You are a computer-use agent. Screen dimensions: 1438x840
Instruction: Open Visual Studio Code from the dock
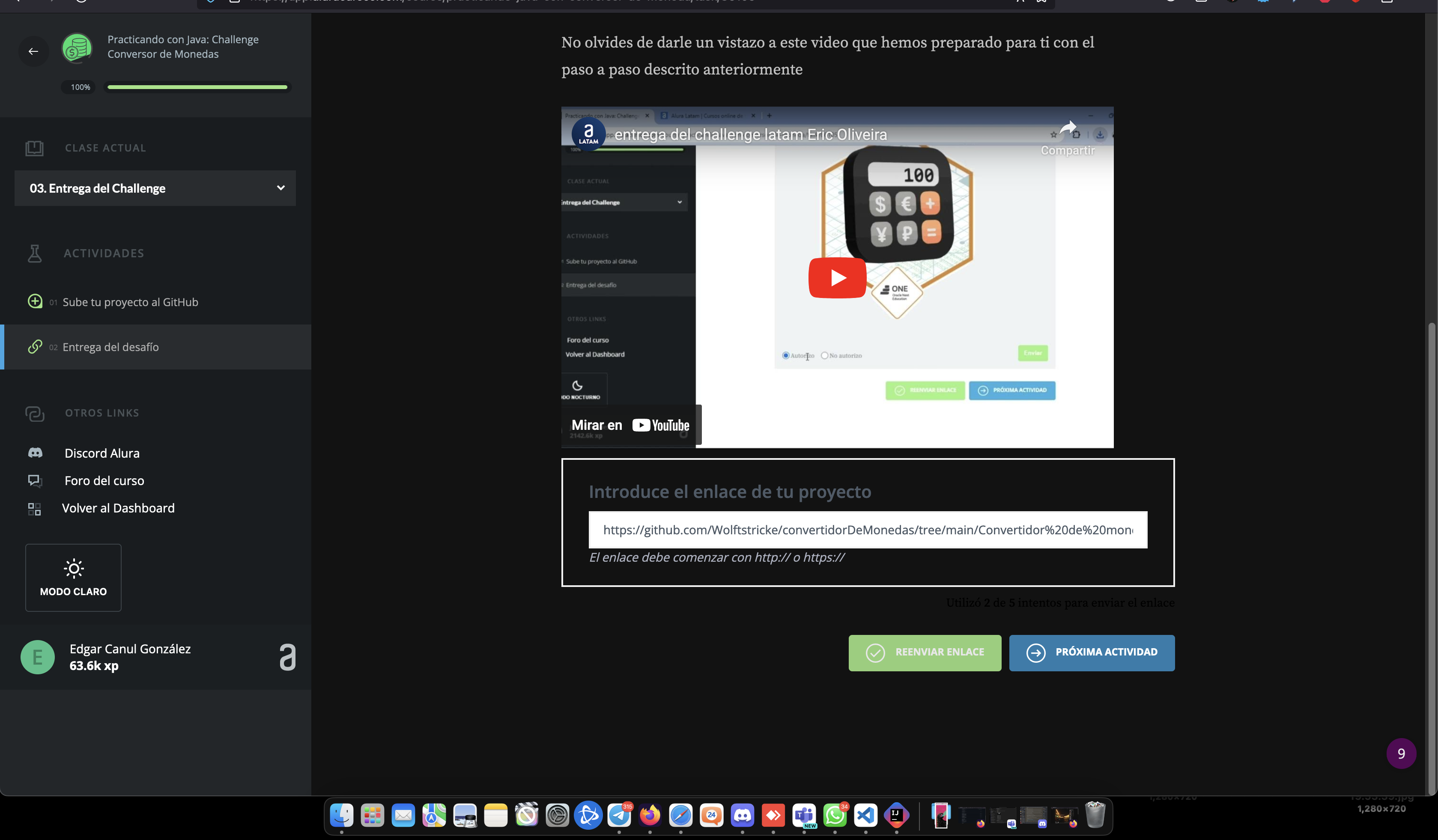(865, 815)
